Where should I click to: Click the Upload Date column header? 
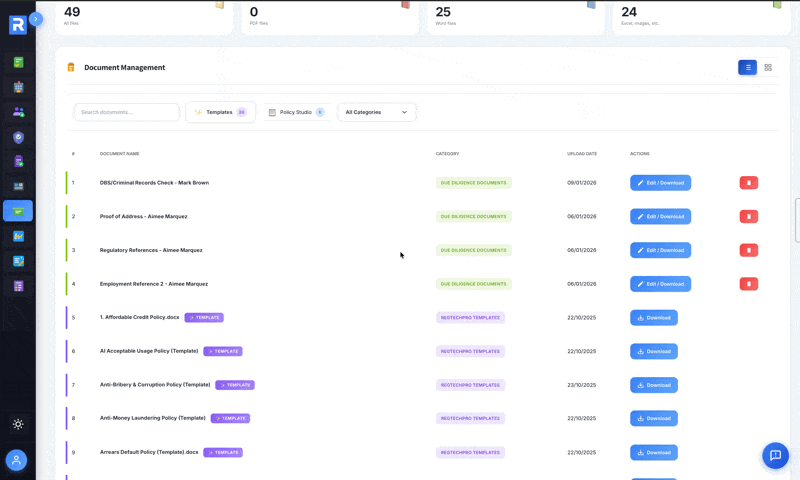pos(582,154)
